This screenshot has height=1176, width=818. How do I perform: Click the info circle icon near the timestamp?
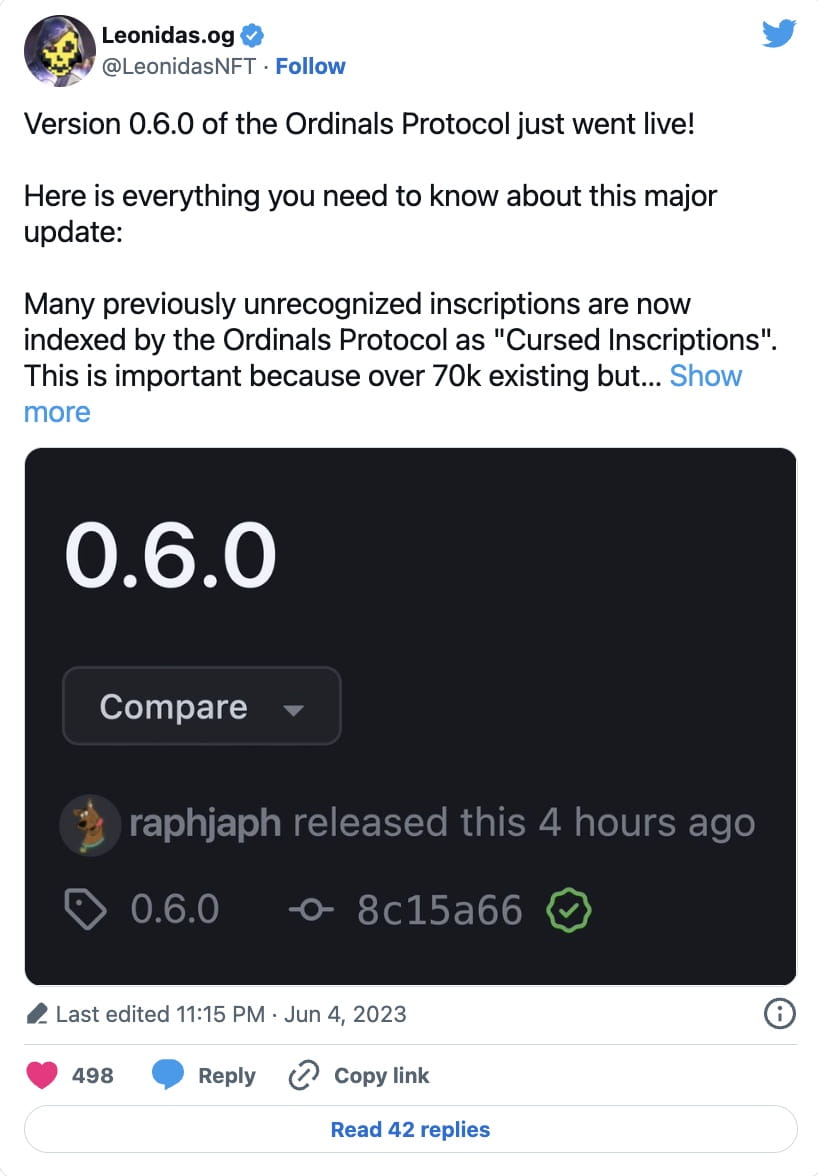pyautogui.click(x=779, y=1014)
